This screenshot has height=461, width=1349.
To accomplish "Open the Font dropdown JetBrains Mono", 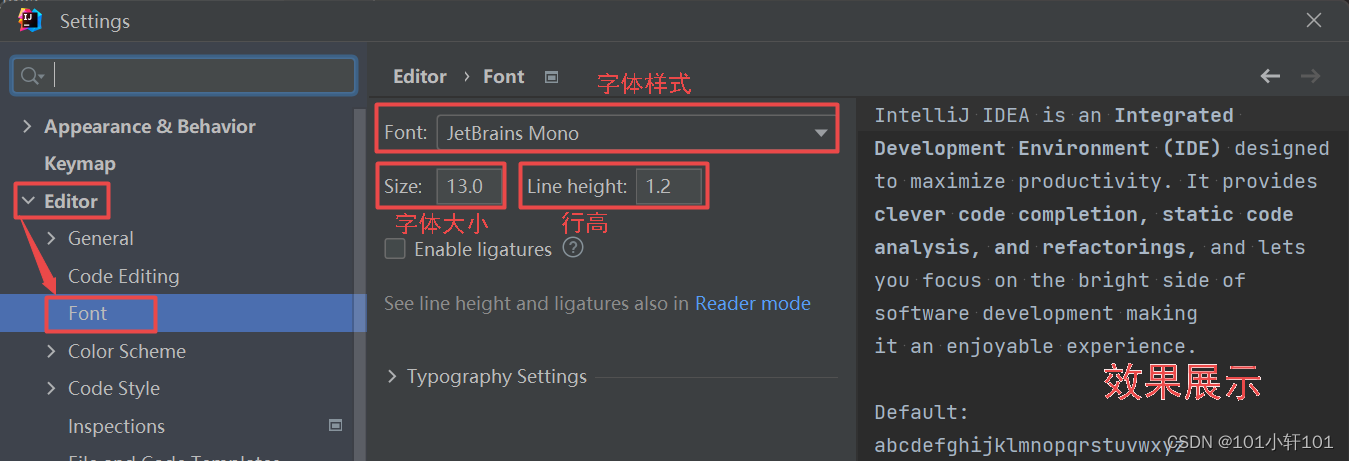I will click(x=637, y=132).
